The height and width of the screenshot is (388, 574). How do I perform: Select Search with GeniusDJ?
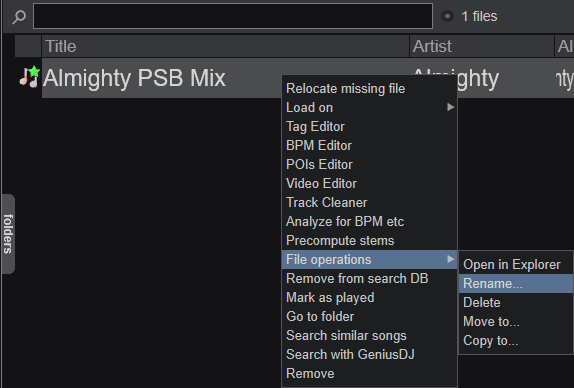pos(369,355)
